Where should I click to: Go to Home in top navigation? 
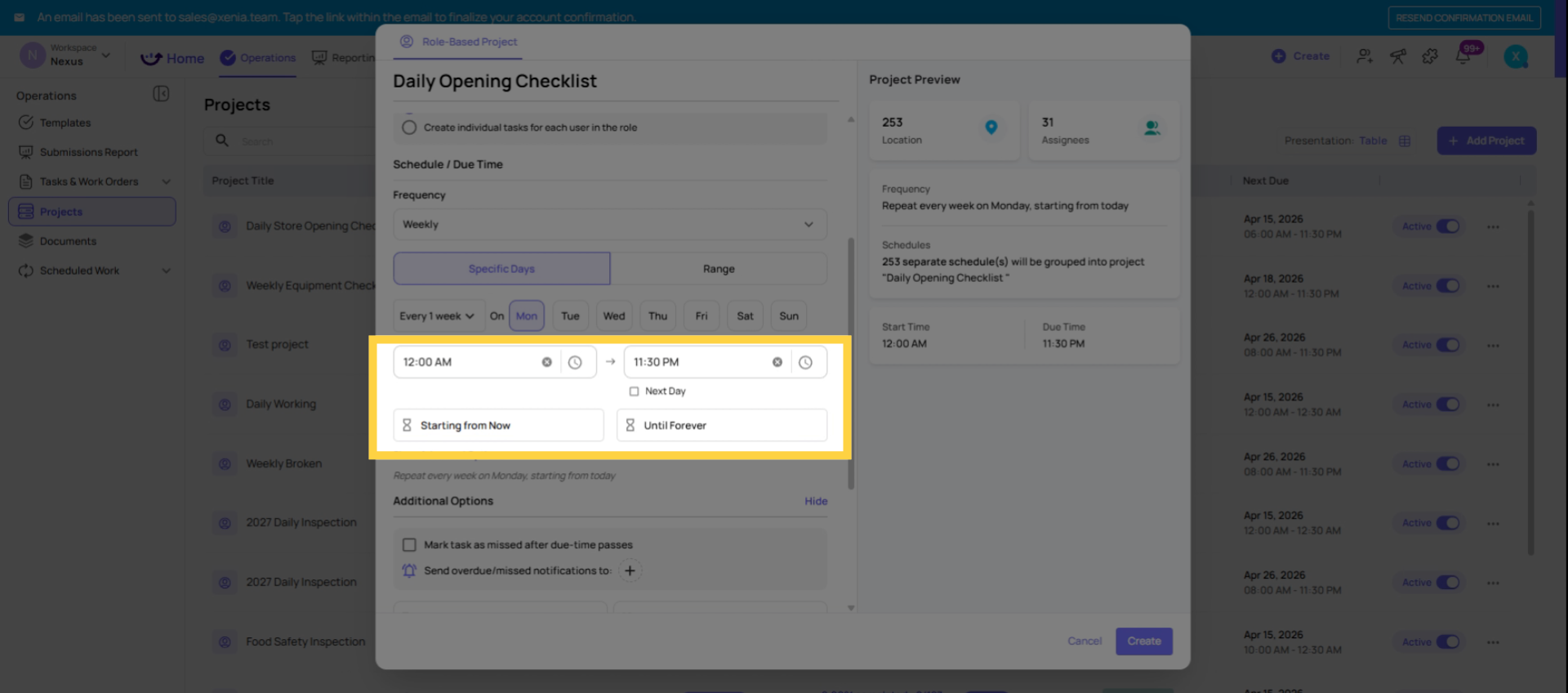click(x=172, y=58)
